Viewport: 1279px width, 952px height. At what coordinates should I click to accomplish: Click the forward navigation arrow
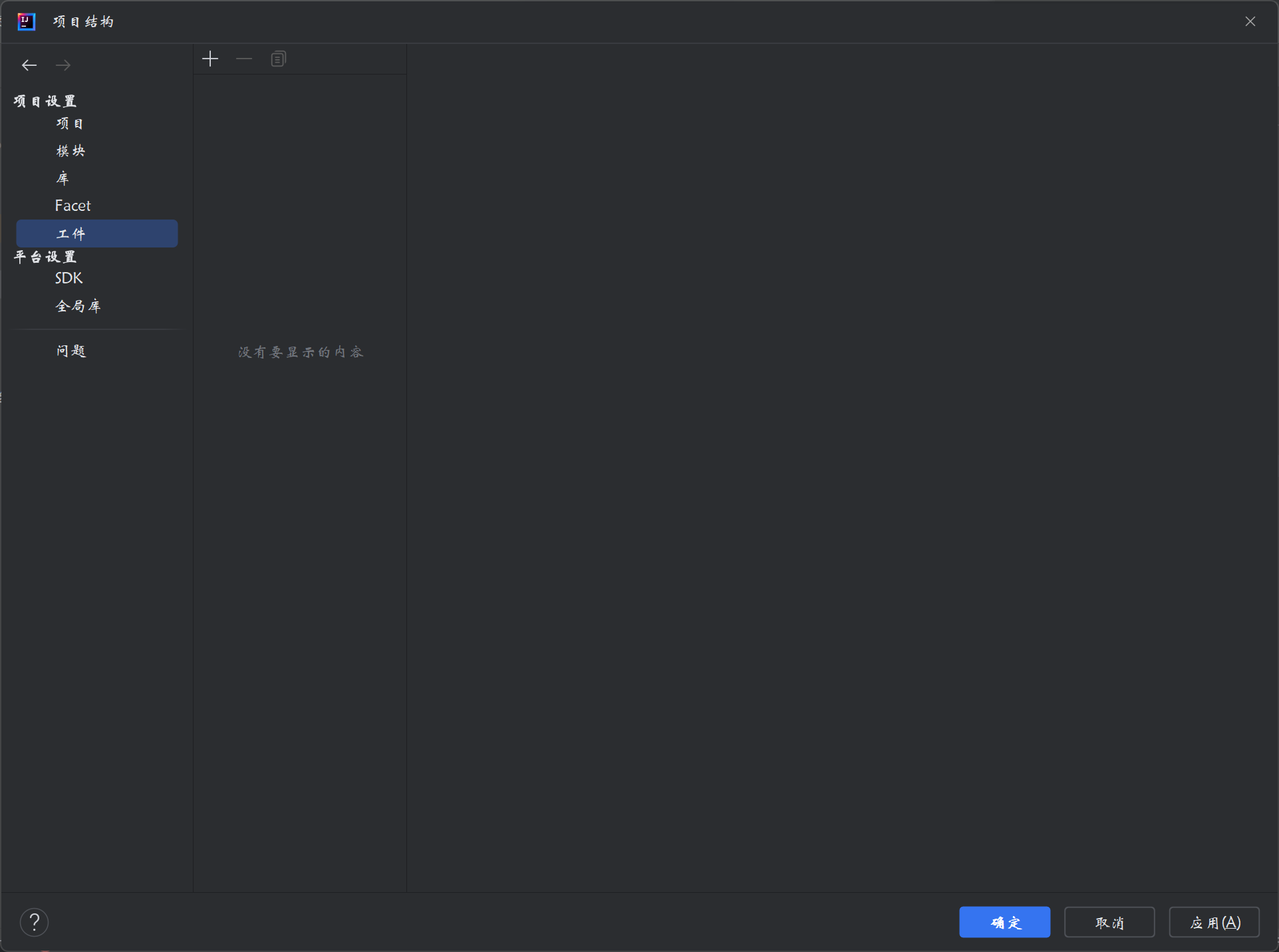pos(63,65)
